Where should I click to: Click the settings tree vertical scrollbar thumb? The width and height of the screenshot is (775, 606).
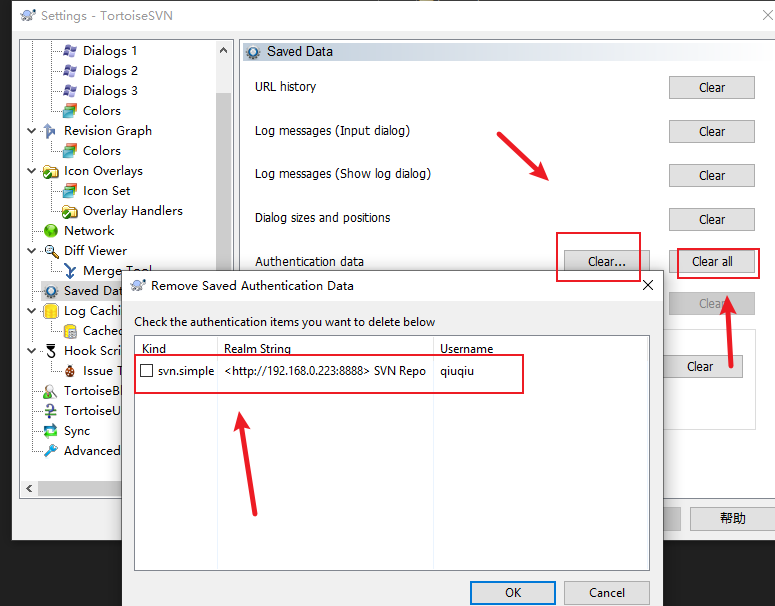coord(223,183)
